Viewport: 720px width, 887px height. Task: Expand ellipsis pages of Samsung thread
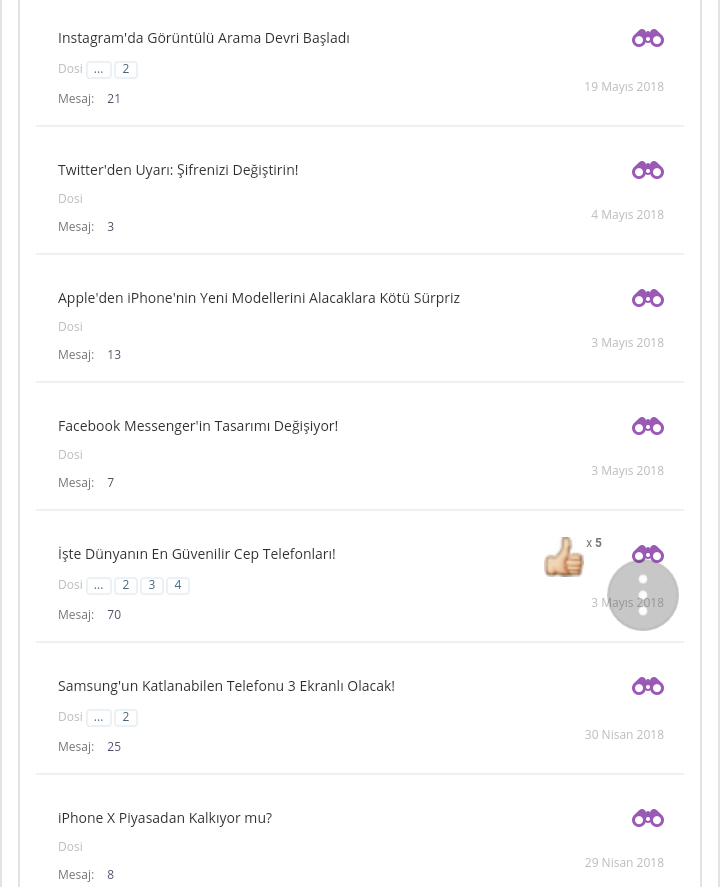(98, 718)
